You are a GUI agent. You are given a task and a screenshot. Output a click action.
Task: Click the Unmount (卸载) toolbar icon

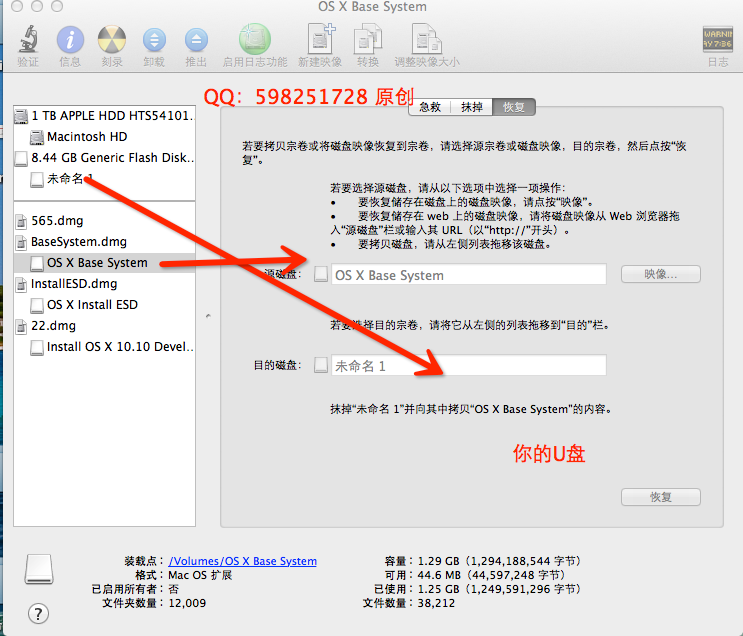(x=154, y=40)
